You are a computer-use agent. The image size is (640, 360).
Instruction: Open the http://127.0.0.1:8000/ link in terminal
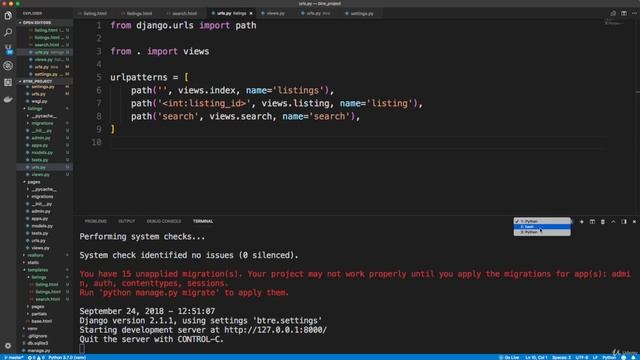point(276,330)
